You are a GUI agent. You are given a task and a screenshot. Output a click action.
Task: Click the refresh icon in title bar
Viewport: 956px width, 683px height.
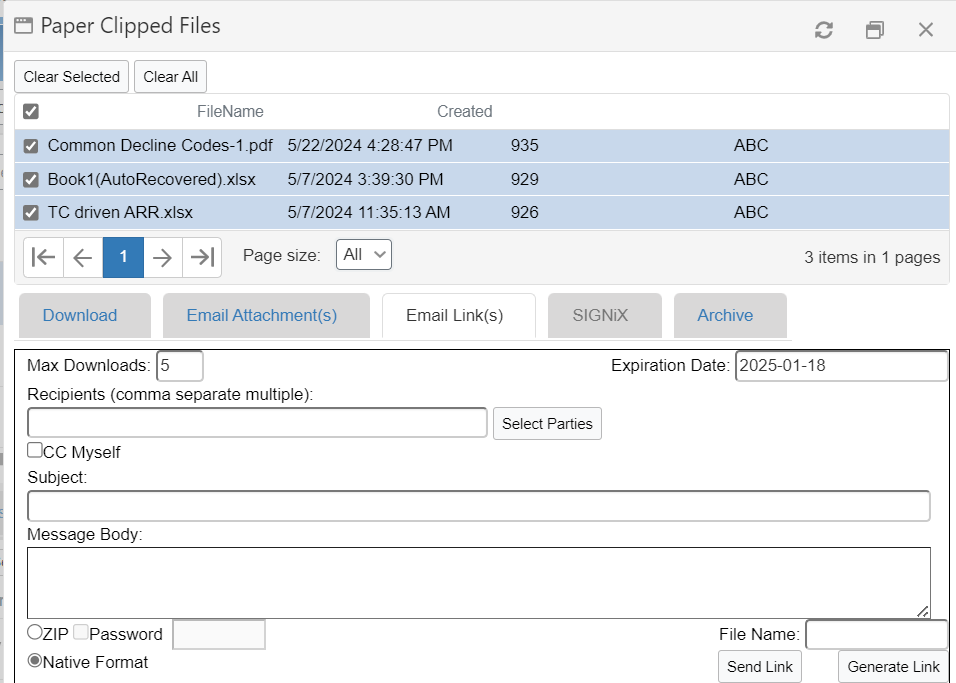pos(824,30)
